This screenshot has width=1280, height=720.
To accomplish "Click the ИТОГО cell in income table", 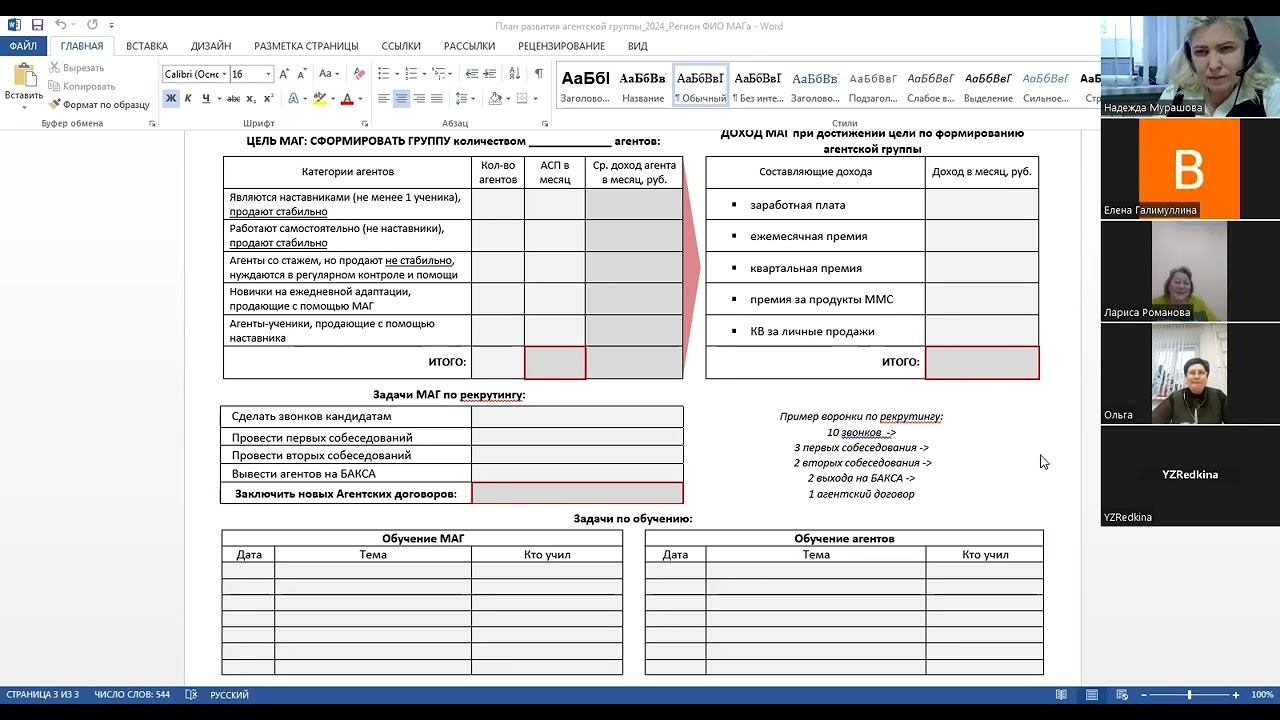I will click(982, 362).
